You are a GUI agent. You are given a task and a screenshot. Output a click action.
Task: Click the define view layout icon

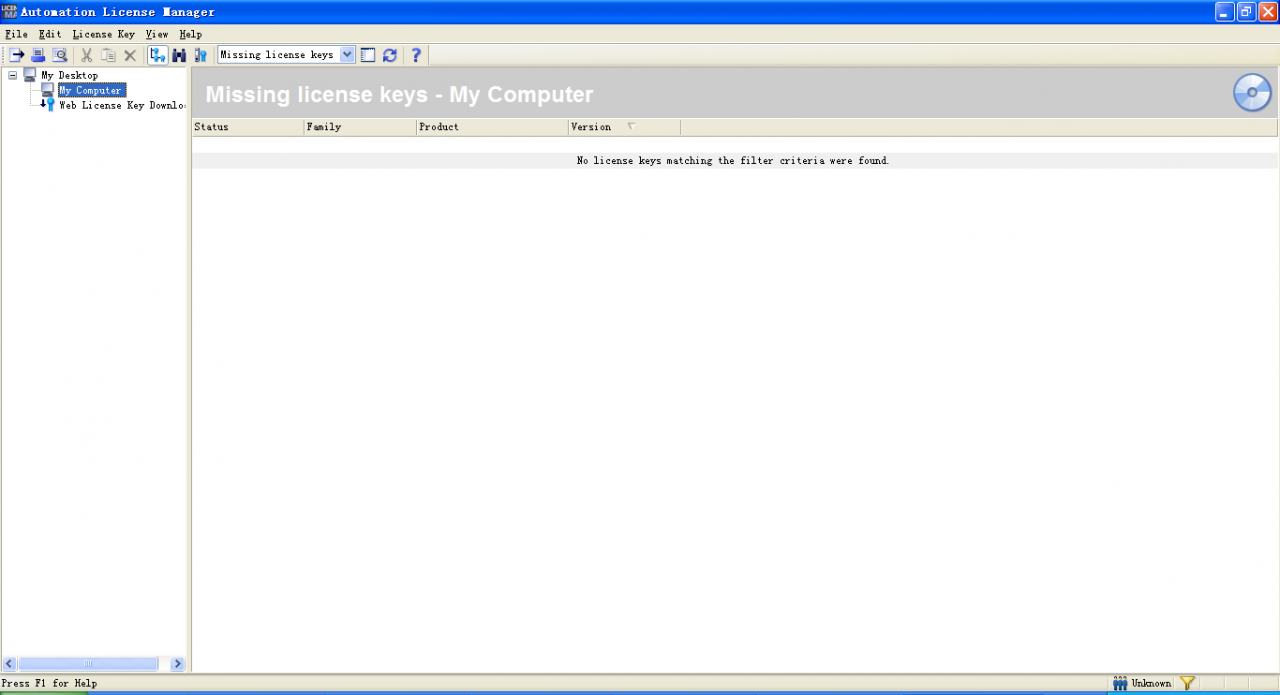368,55
